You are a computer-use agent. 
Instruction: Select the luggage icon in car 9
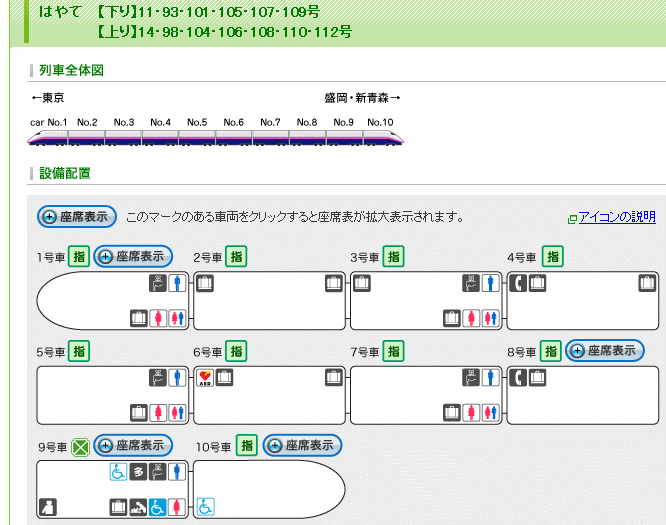[119, 507]
